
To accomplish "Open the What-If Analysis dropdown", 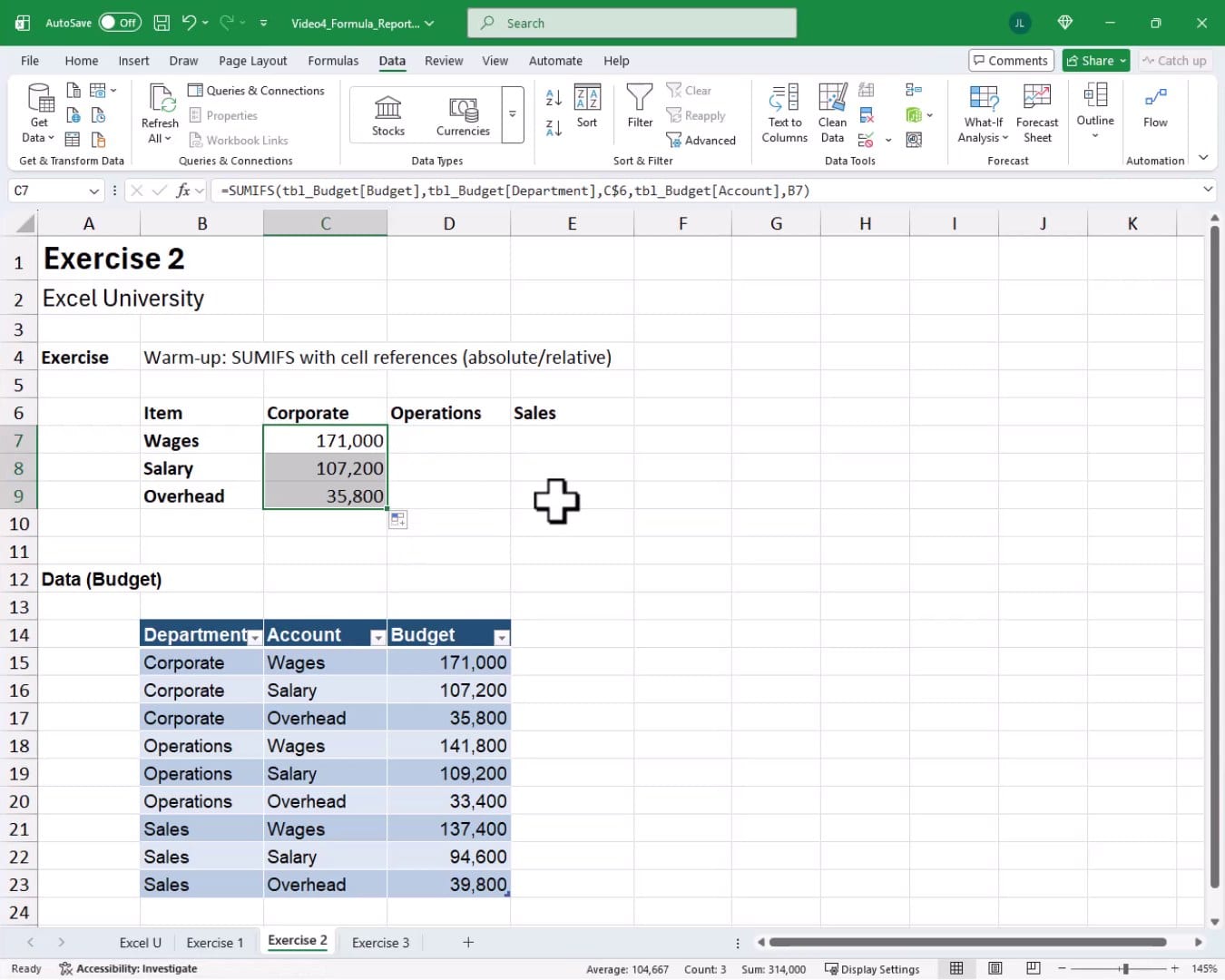I will (x=984, y=113).
